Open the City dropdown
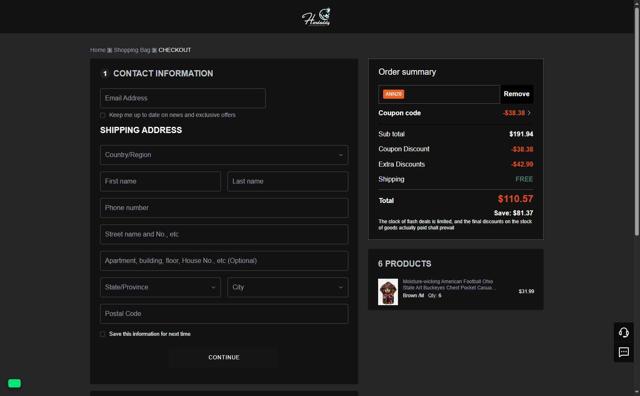Viewport: 640px width, 396px height. click(288, 287)
